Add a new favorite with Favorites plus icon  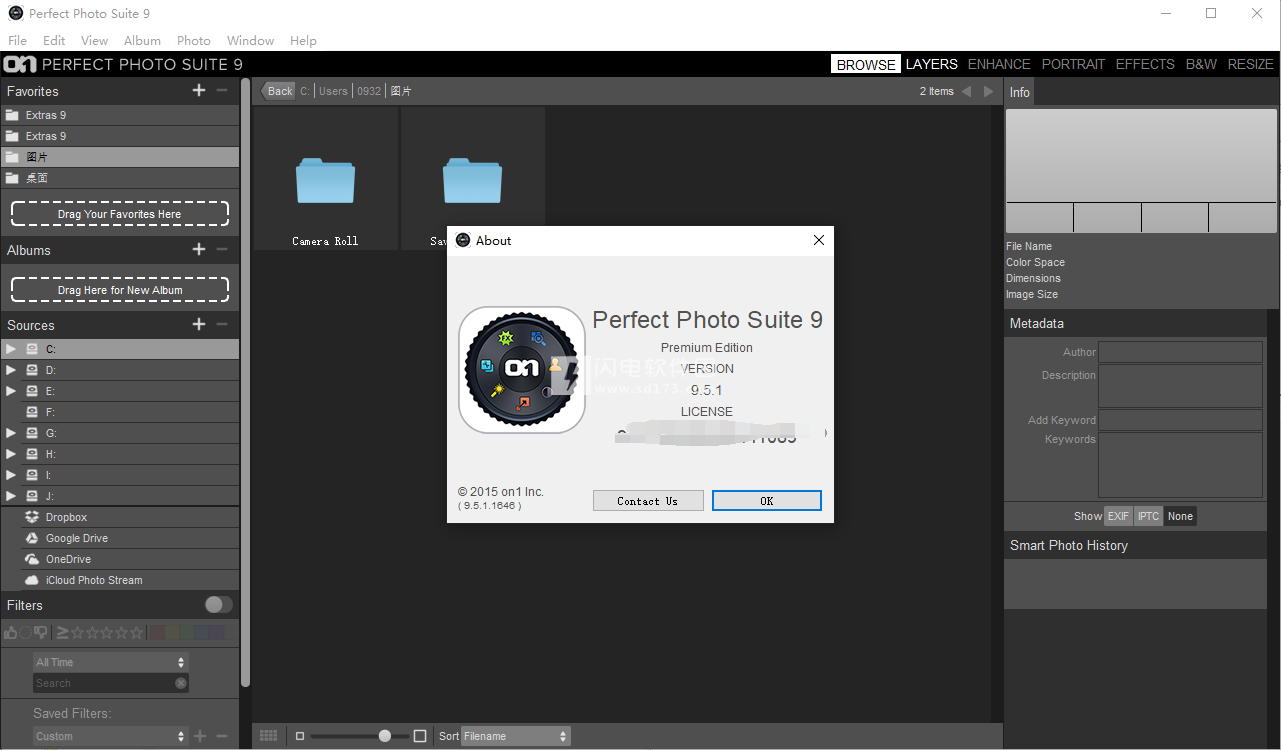[x=199, y=90]
